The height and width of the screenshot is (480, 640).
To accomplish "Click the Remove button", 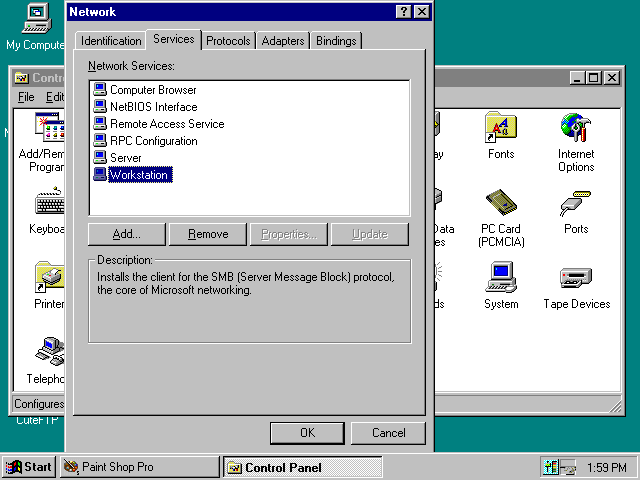I will coord(208,234).
